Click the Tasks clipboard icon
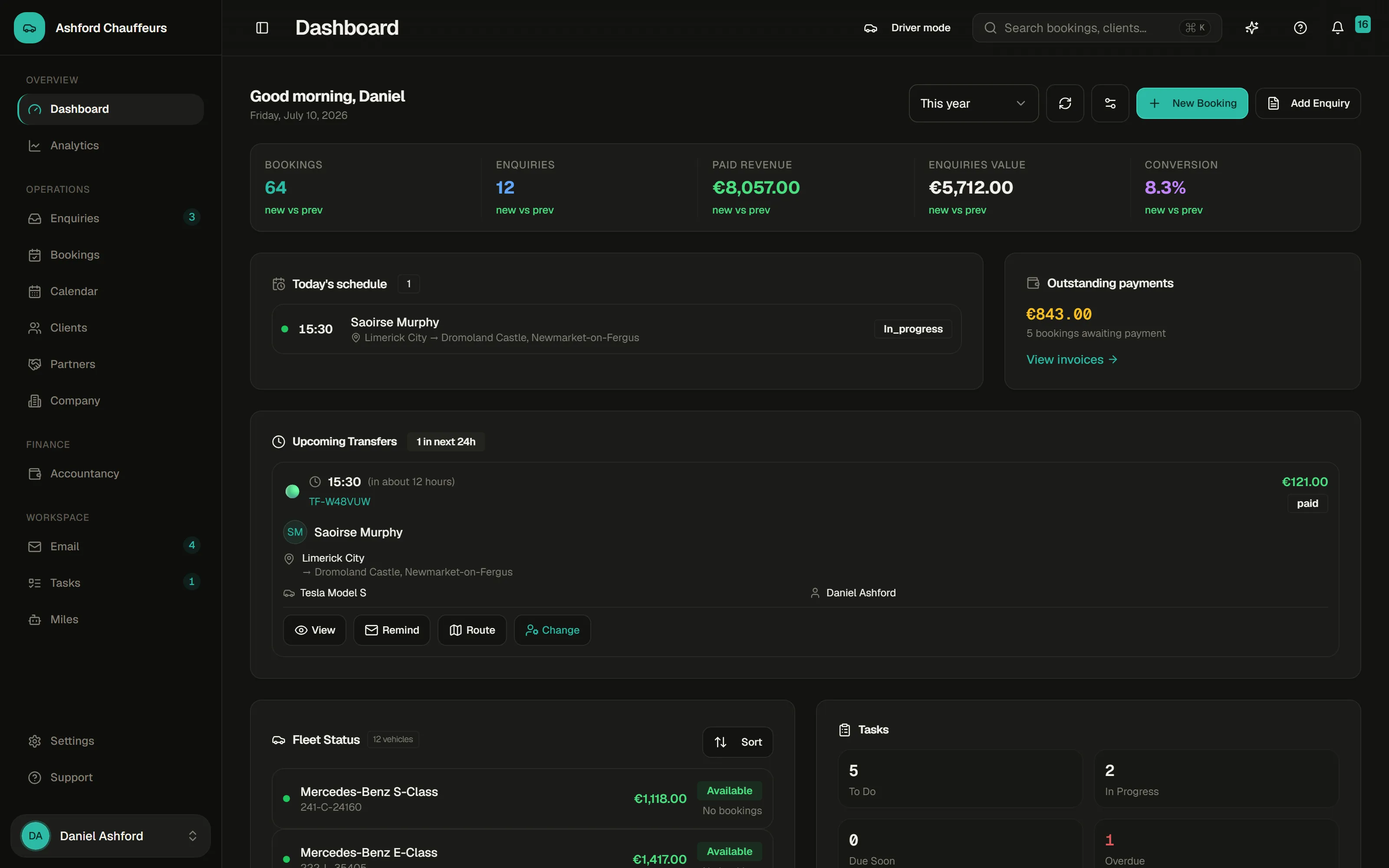Image resolution: width=1389 pixels, height=868 pixels. click(844, 730)
